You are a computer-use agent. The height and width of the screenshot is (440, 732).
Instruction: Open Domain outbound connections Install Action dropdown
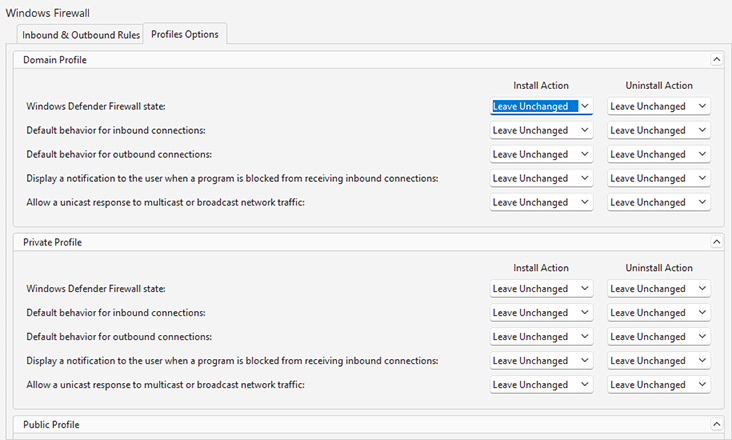[x=541, y=154]
